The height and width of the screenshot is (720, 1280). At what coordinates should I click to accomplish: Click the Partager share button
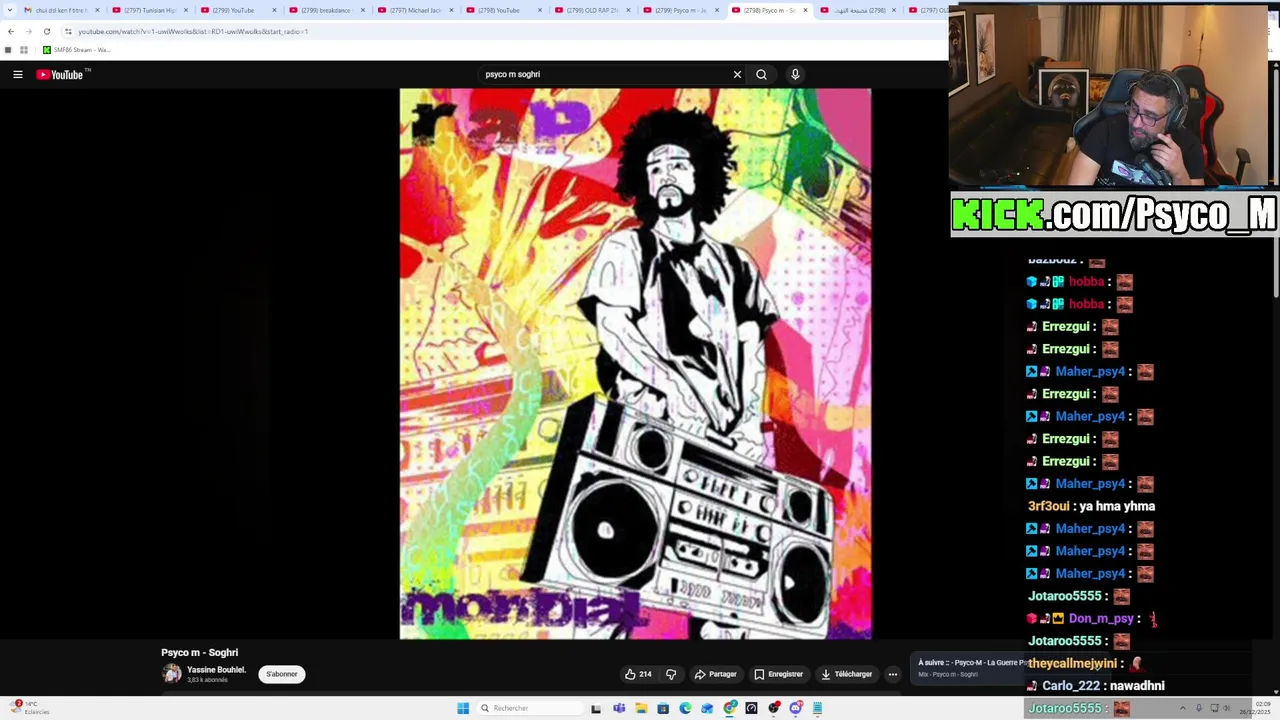(x=715, y=674)
